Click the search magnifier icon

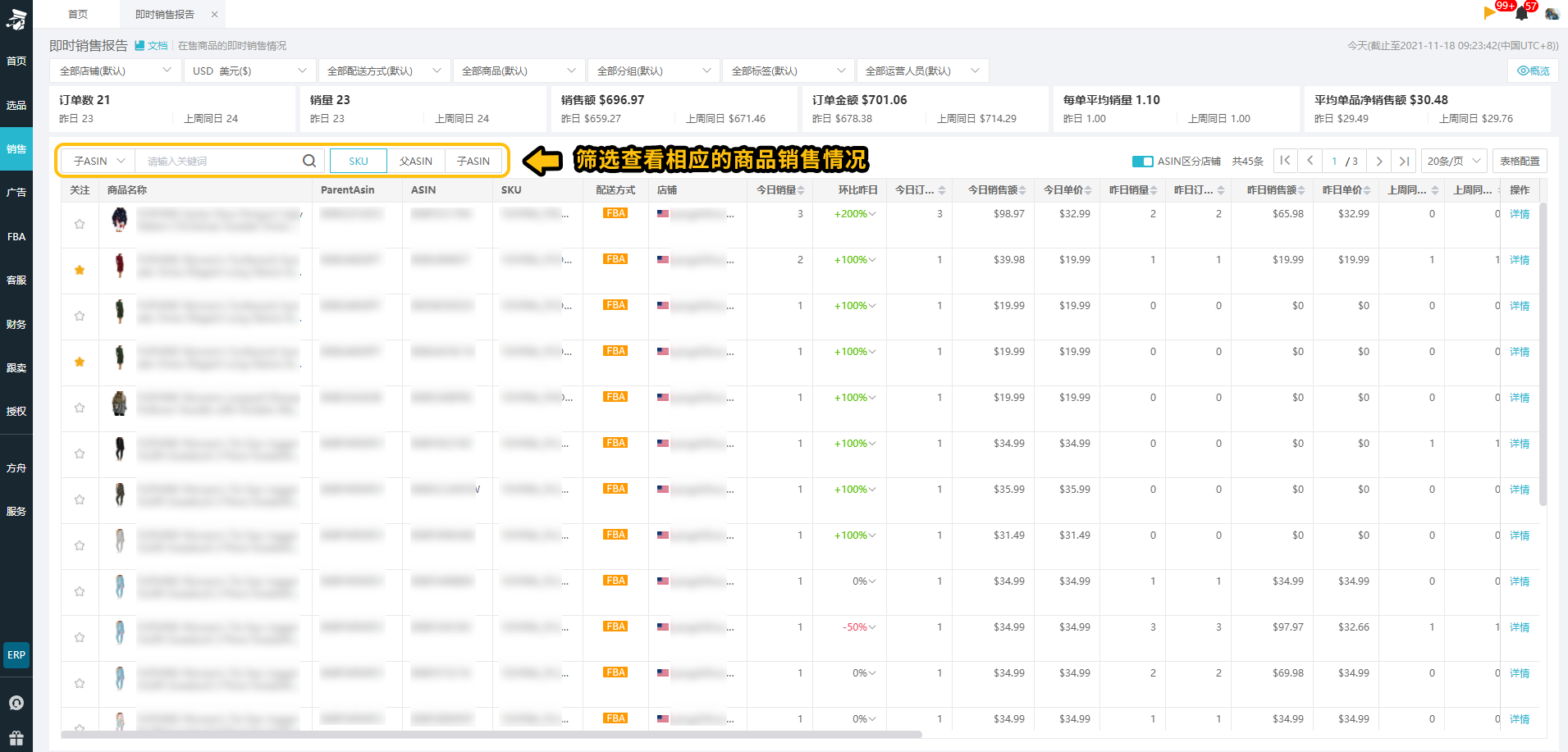point(309,161)
